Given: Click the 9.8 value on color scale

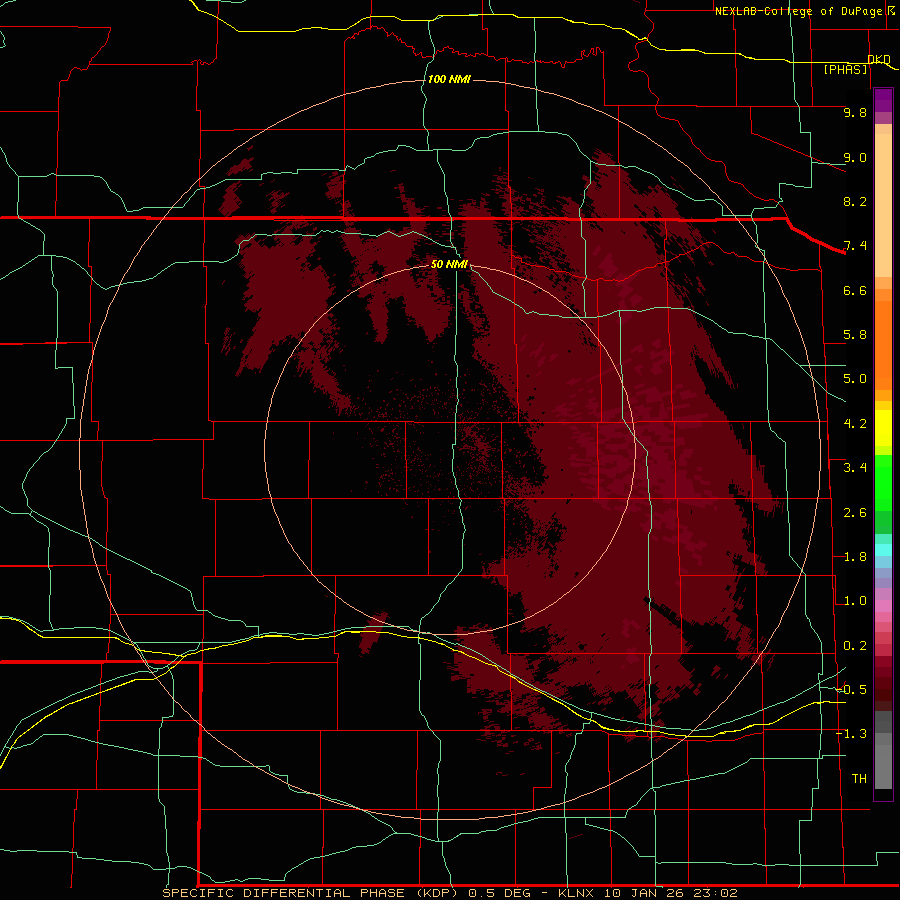Looking at the screenshot, I should (x=855, y=112).
